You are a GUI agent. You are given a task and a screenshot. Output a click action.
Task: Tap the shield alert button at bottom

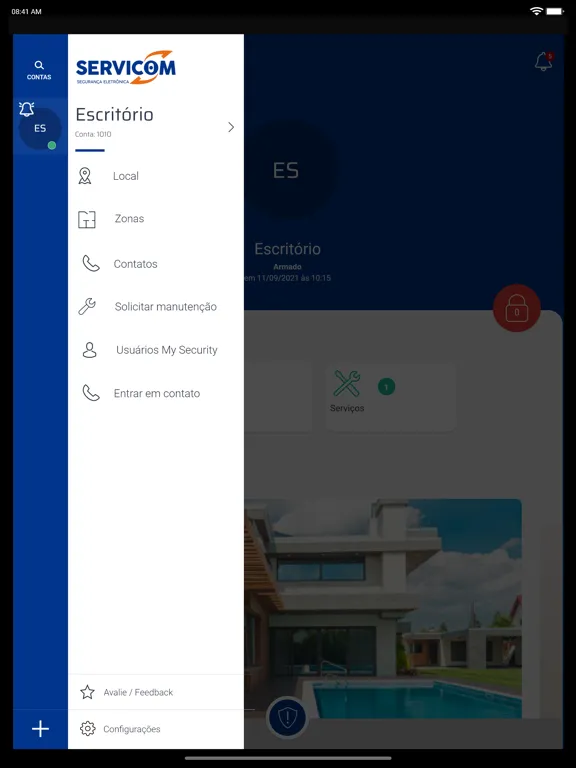coord(288,718)
